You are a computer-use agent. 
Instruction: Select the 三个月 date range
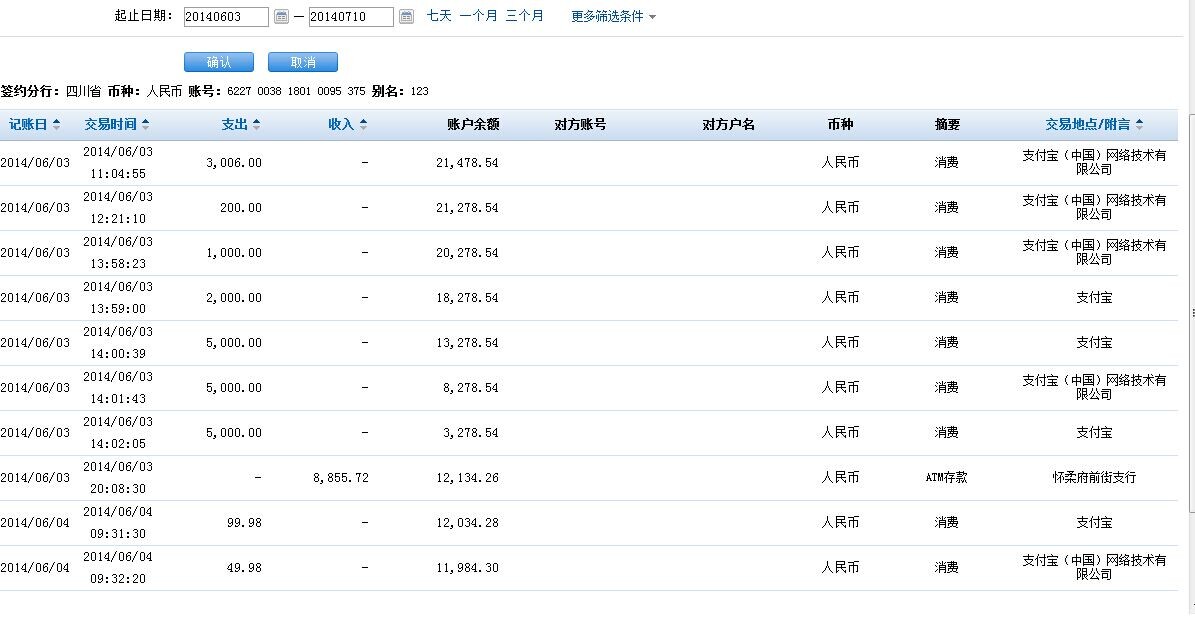pos(524,16)
